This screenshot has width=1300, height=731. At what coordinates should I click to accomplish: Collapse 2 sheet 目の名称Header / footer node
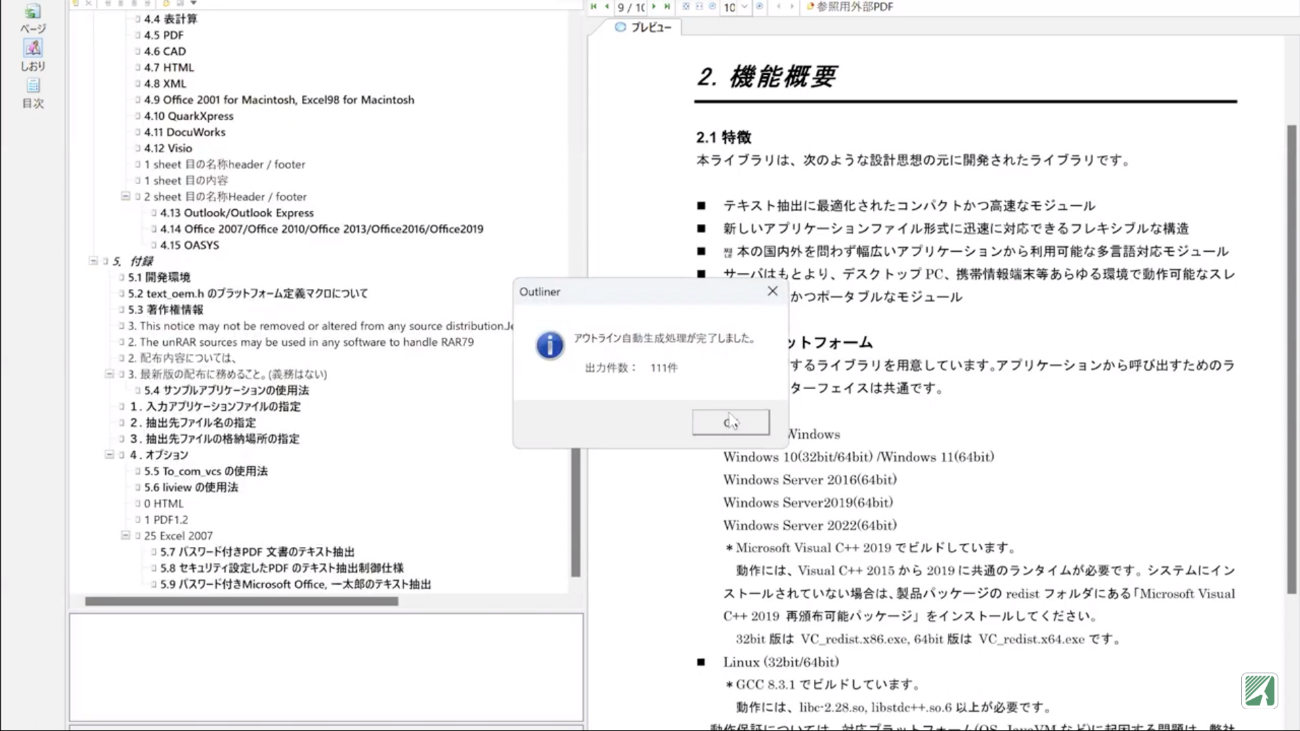coord(126,197)
